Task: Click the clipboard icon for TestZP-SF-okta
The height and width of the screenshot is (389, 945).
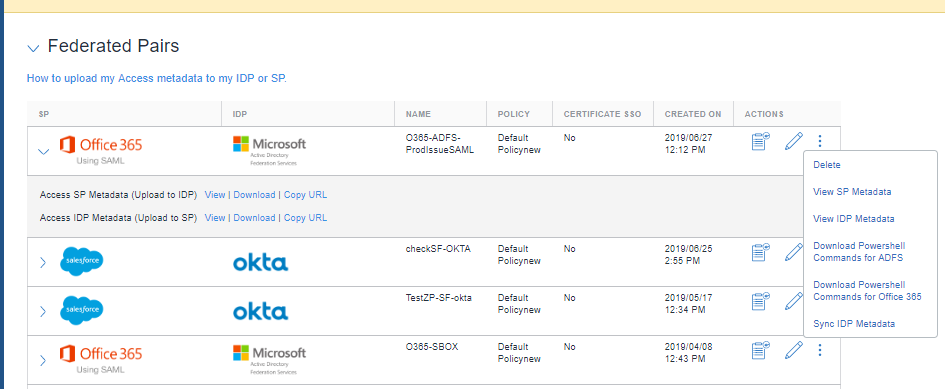Action: pos(761,301)
